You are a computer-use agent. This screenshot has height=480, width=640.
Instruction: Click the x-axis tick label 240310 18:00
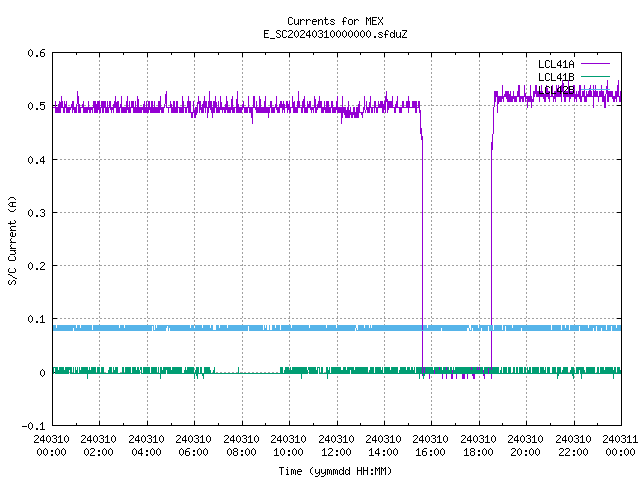[x=478, y=445]
